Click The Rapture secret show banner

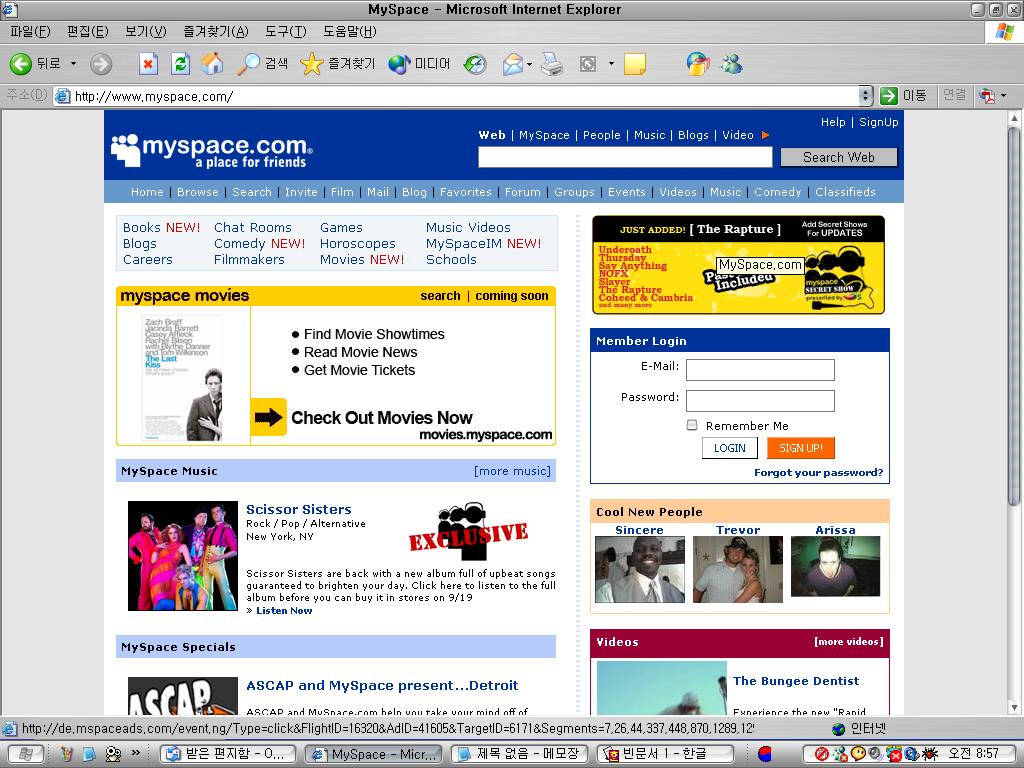tap(738, 265)
